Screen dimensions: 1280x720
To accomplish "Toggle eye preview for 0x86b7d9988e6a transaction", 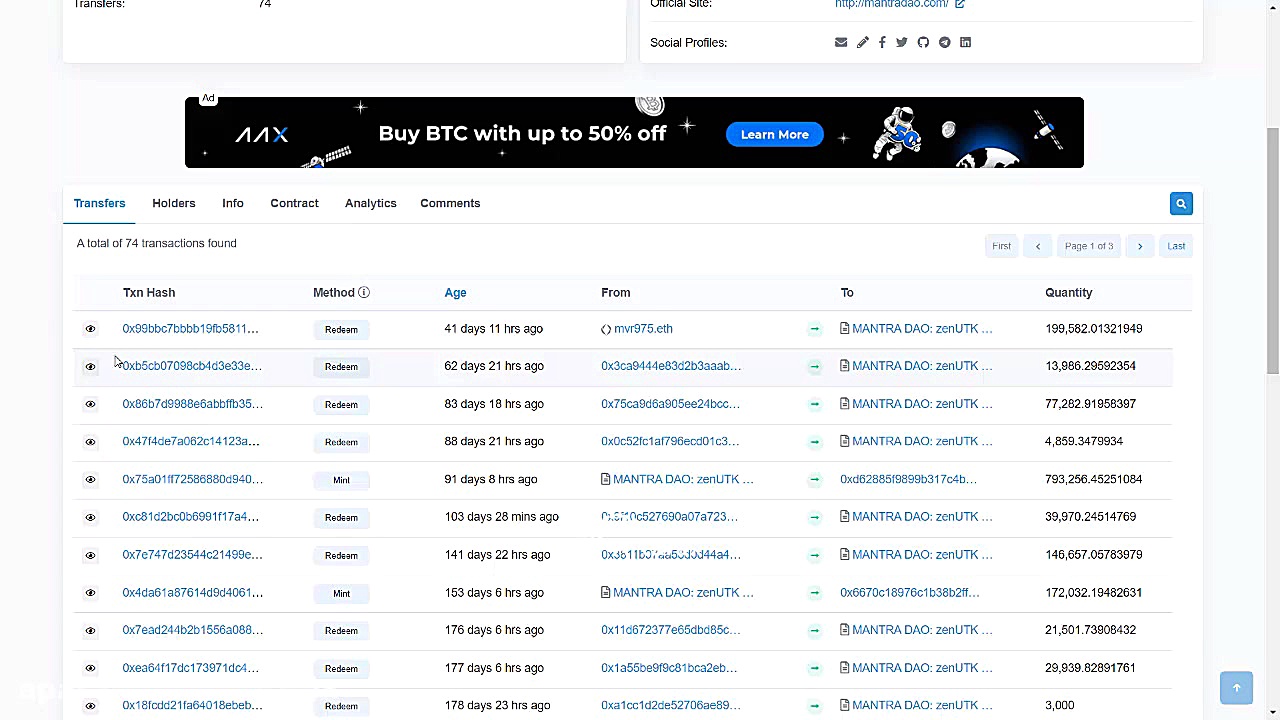I will (90, 404).
